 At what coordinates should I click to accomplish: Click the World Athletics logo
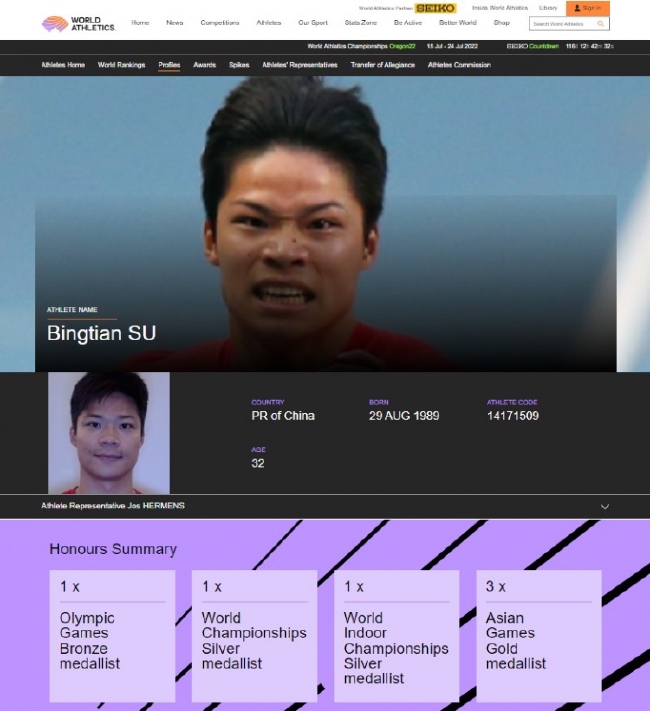point(78,23)
